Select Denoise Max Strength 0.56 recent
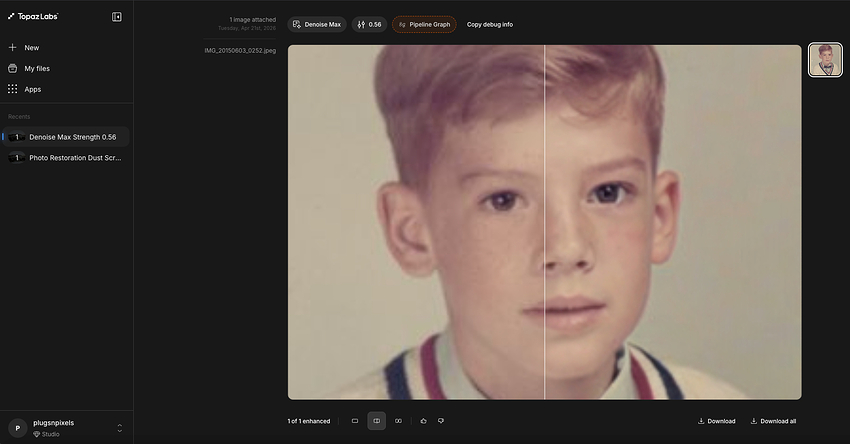 point(66,137)
